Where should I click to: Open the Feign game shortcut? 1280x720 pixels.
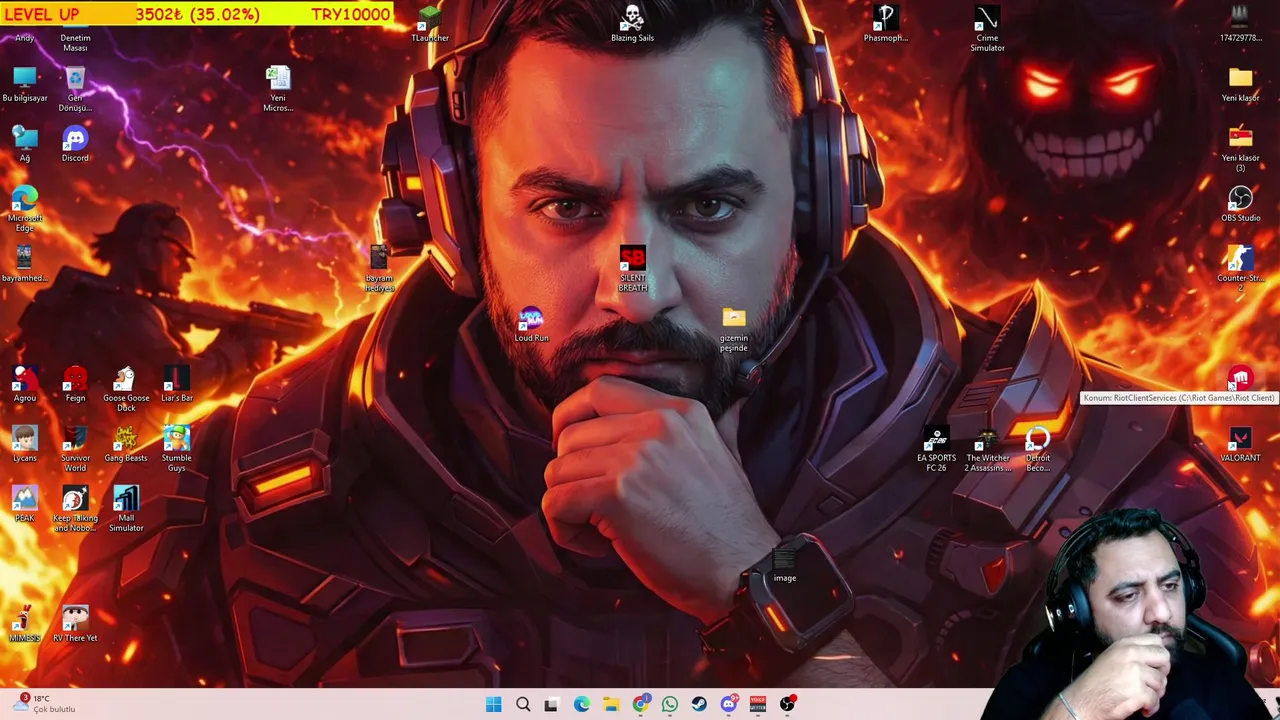(x=75, y=385)
